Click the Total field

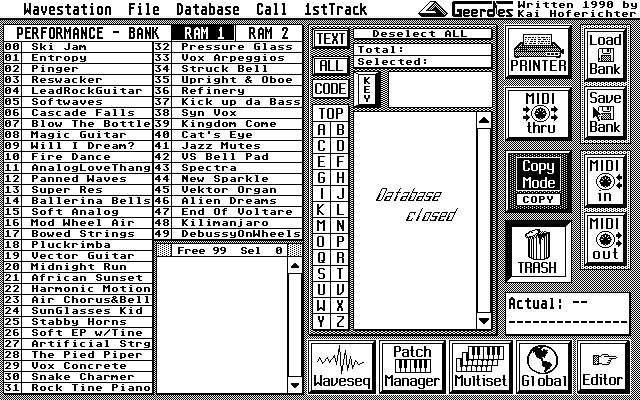coord(422,50)
